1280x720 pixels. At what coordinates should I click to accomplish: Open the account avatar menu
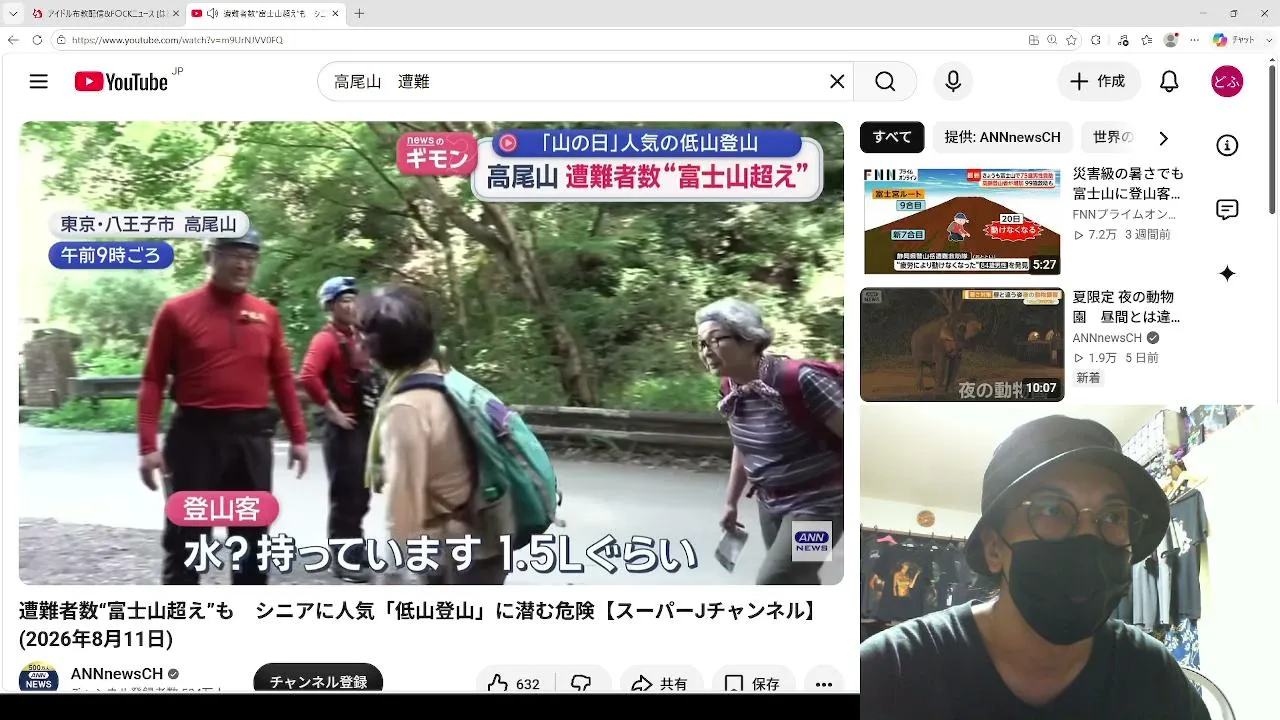click(1227, 82)
